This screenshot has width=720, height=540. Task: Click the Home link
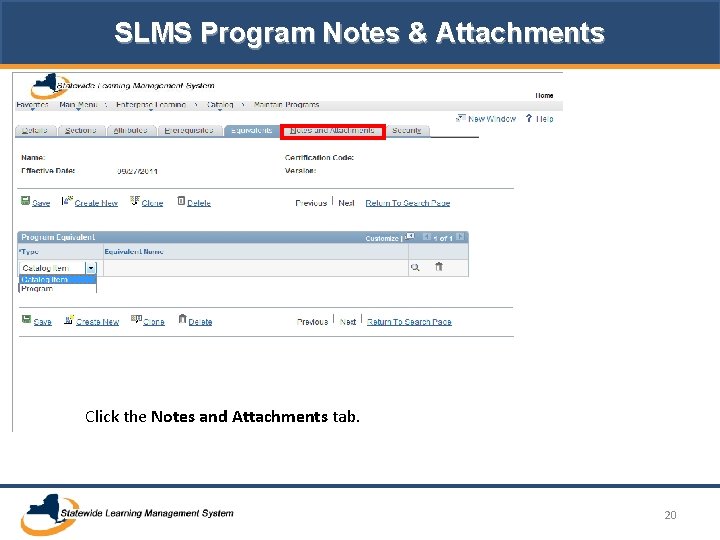point(544,96)
